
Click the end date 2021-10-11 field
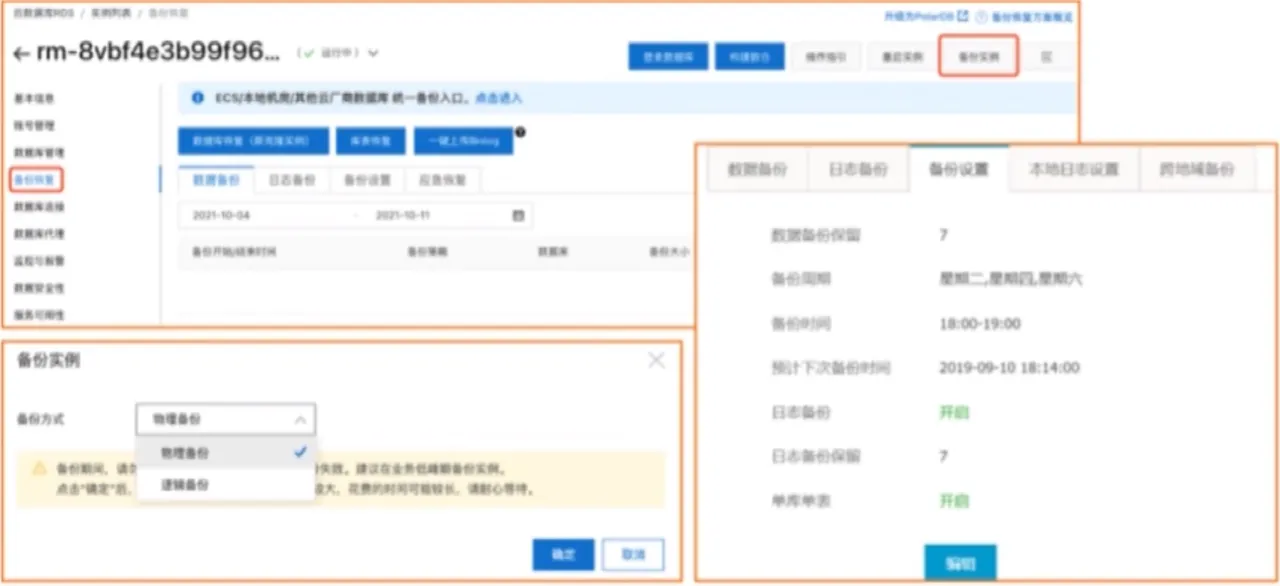pyautogui.click(x=403, y=215)
